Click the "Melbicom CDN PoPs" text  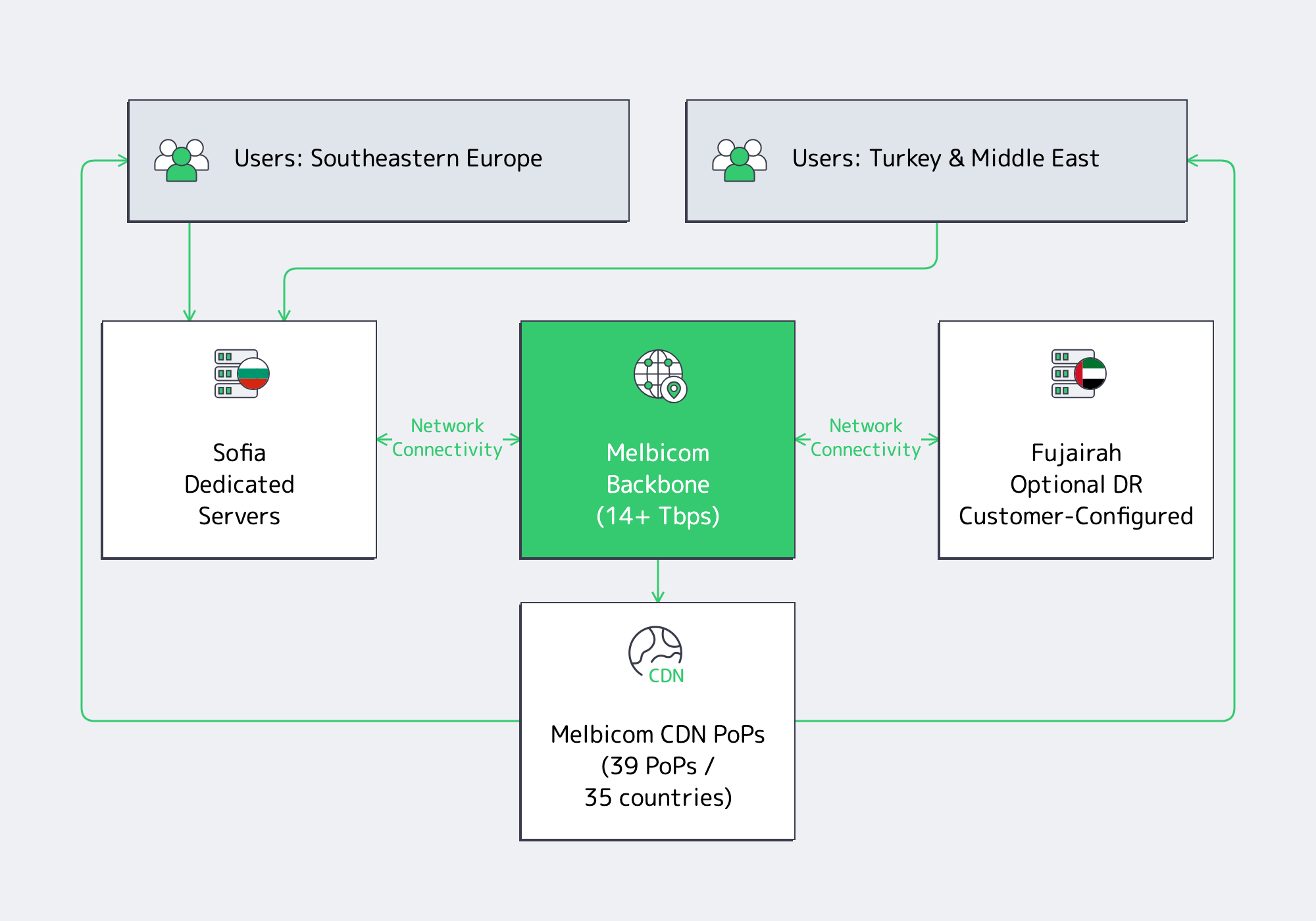(658, 734)
